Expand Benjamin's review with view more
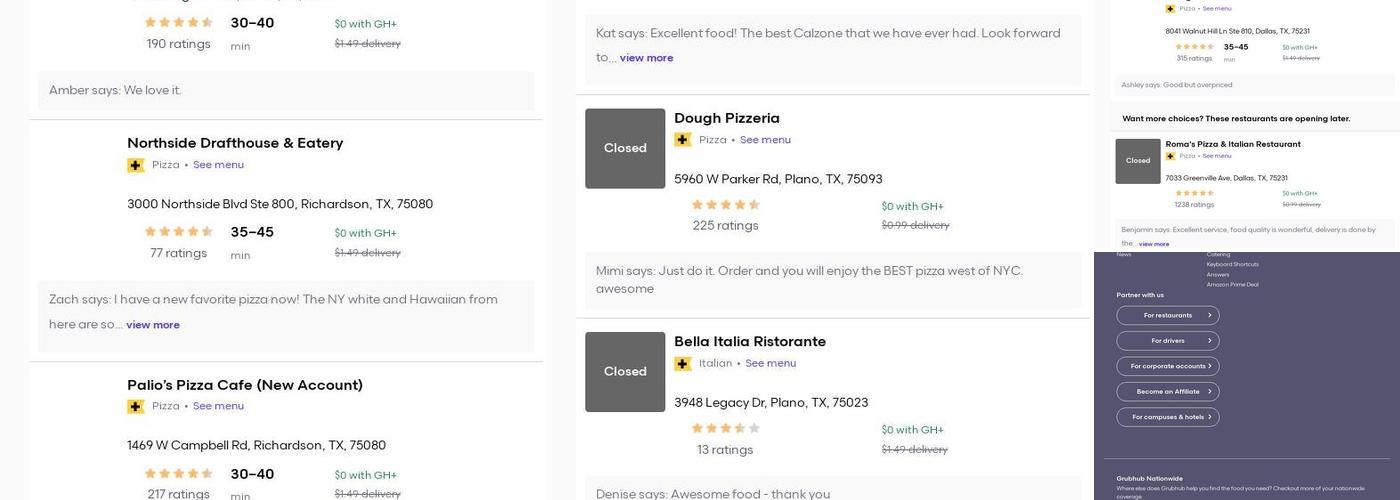The image size is (1400, 500). [x=1154, y=244]
